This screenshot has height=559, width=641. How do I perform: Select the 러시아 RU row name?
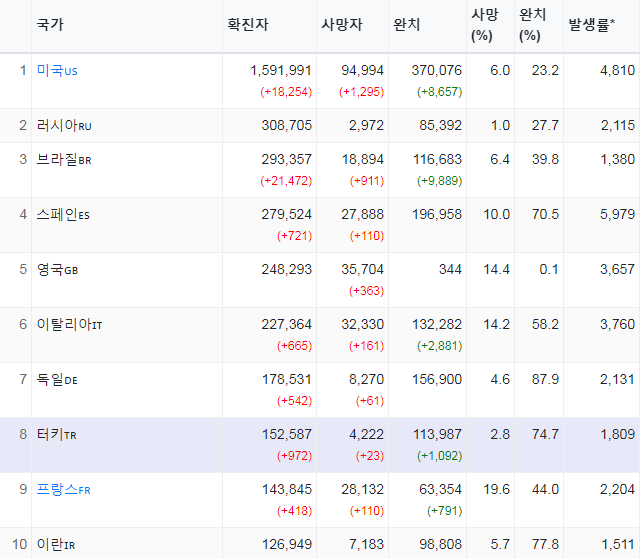point(64,126)
